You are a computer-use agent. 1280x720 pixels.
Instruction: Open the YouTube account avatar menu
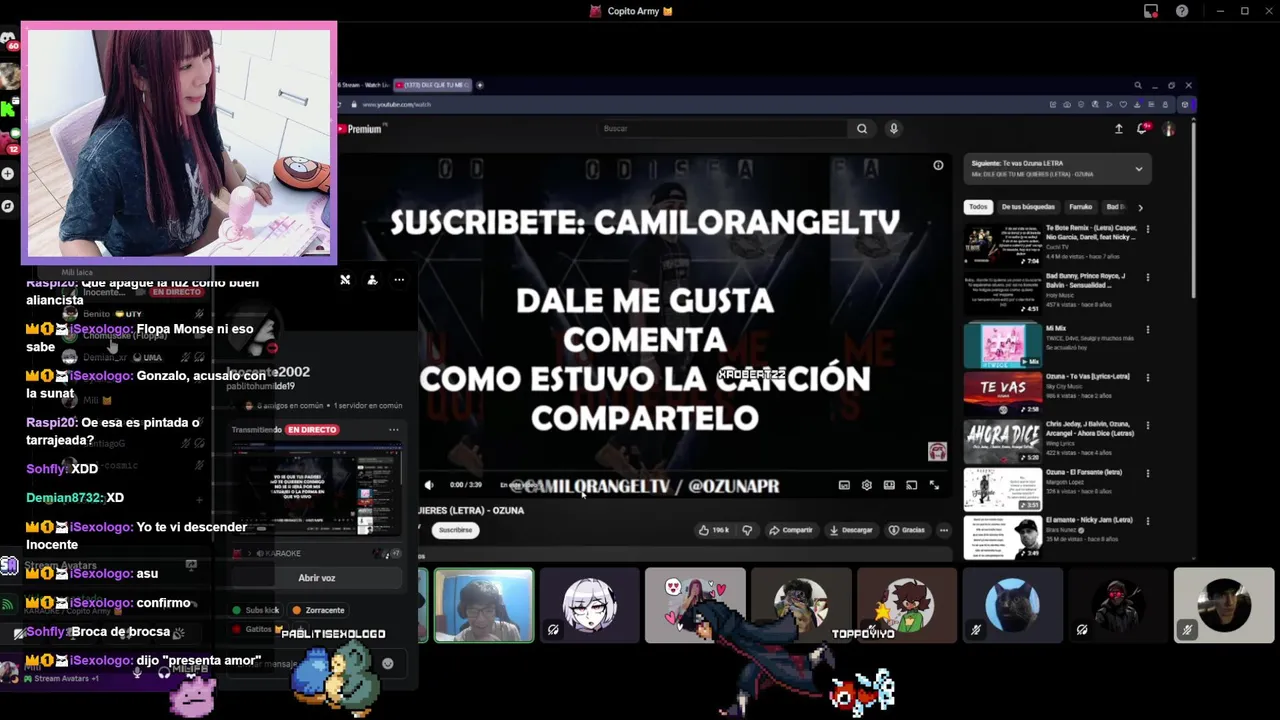[1168, 128]
